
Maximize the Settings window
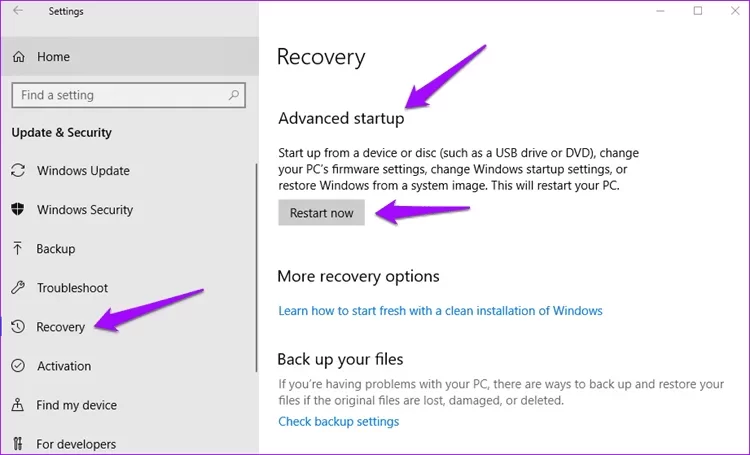pyautogui.click(x=697, y=11)
